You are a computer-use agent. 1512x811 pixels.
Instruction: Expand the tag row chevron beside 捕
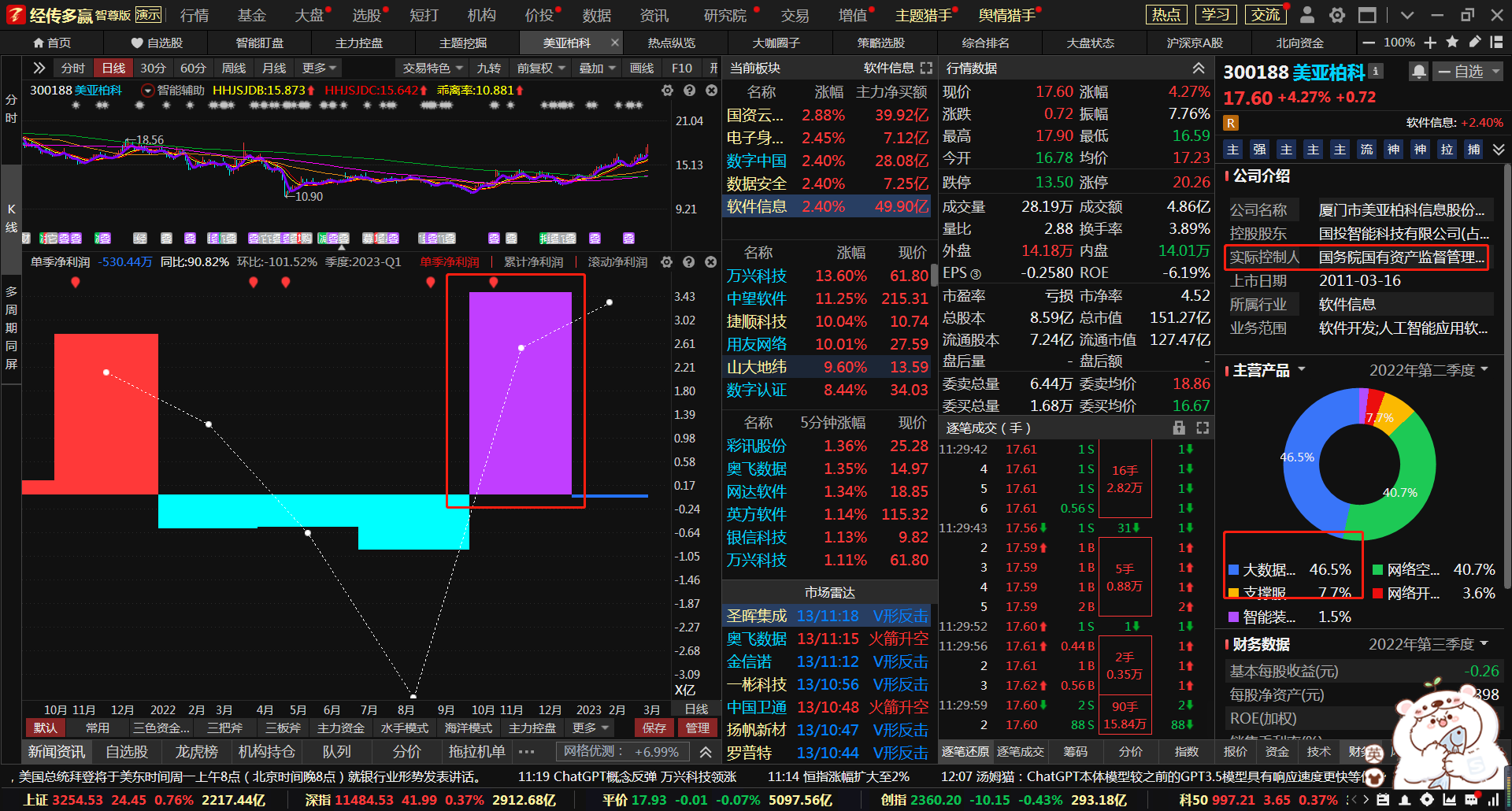(1499, 150)
